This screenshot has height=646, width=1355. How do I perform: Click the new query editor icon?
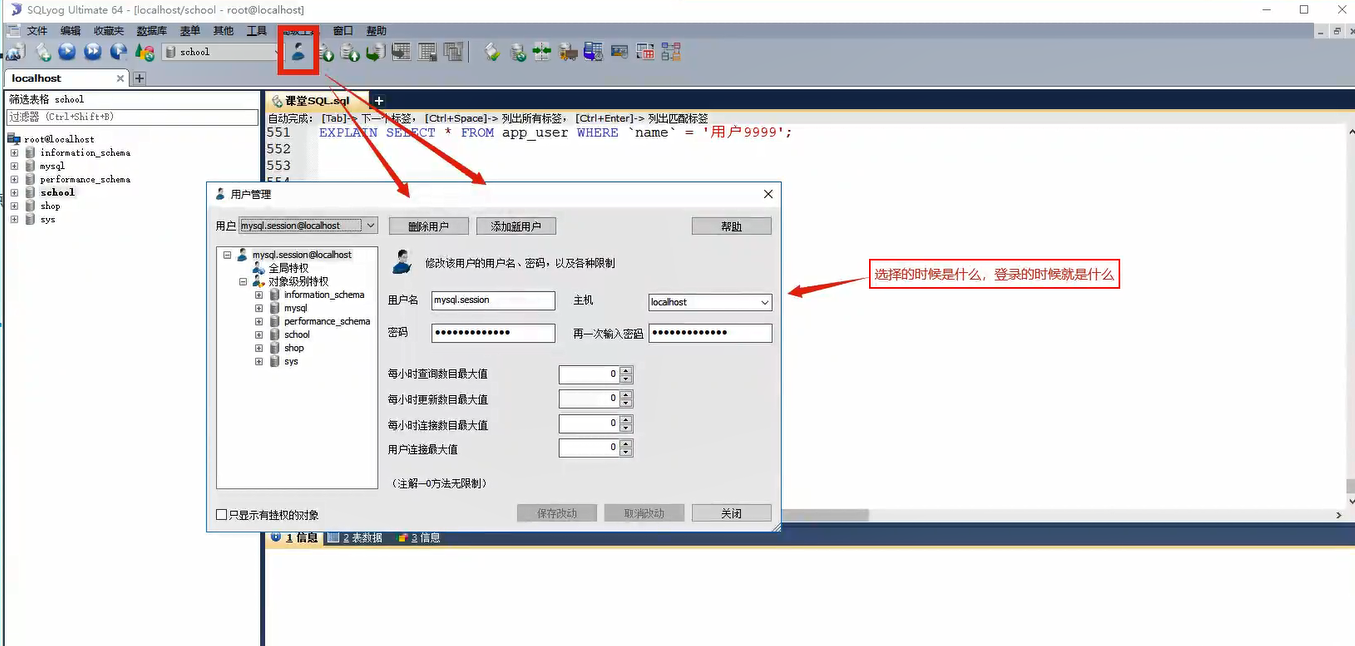[x=43, y=52]
